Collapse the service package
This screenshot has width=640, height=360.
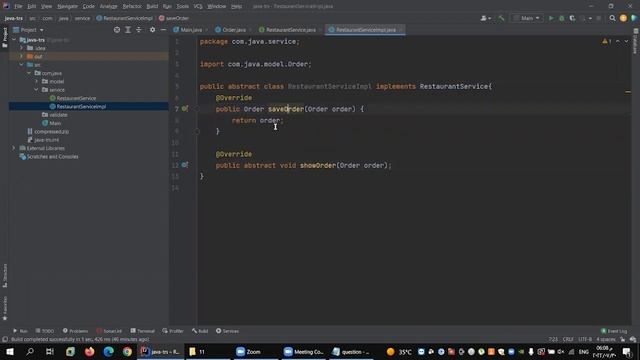(36, 90)
